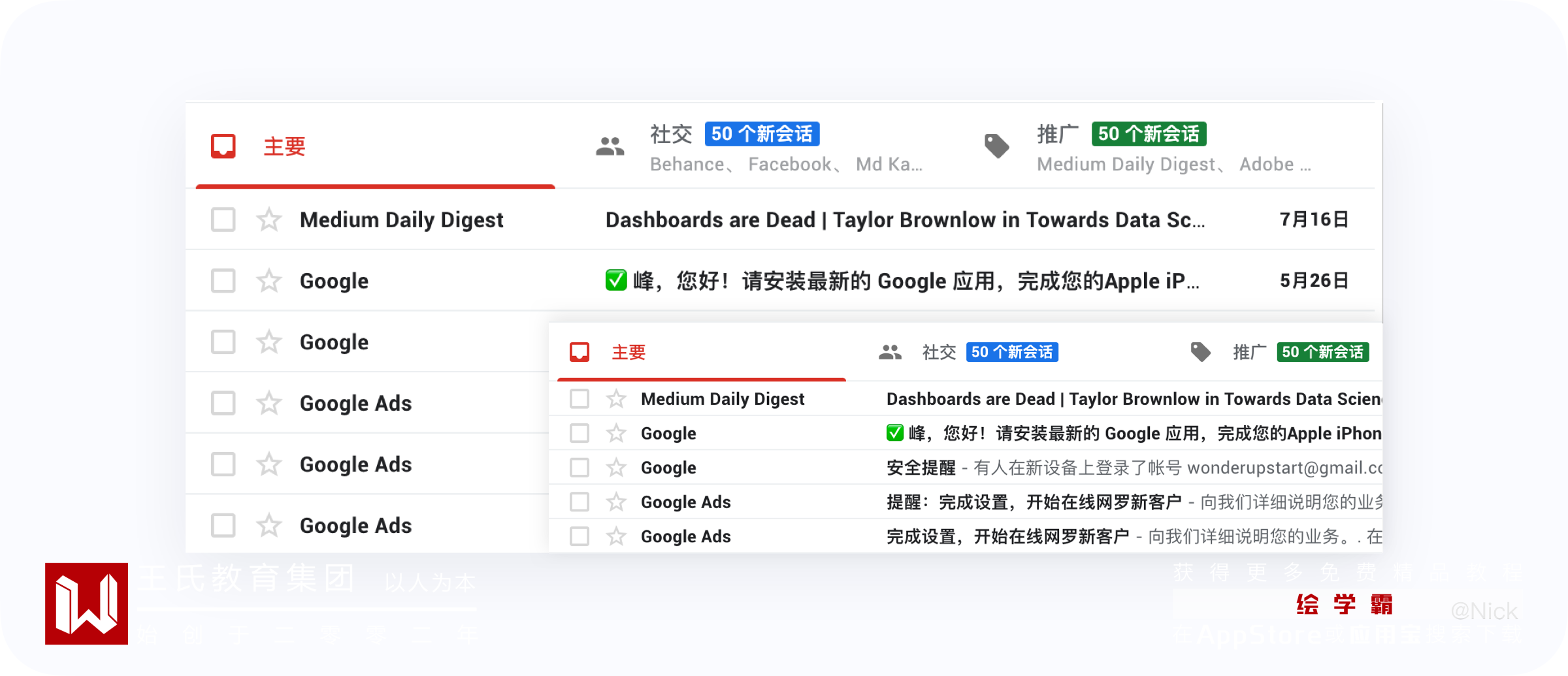Tick the bottom small-panel Google Ads checkbox, 完成设置，开始

coord(580,536)
